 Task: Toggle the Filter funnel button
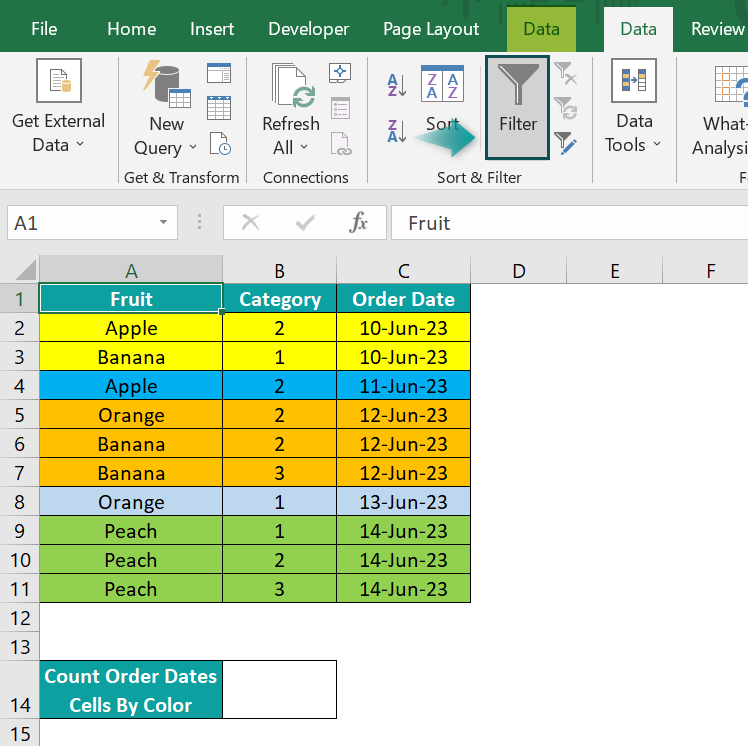(518, 107)
